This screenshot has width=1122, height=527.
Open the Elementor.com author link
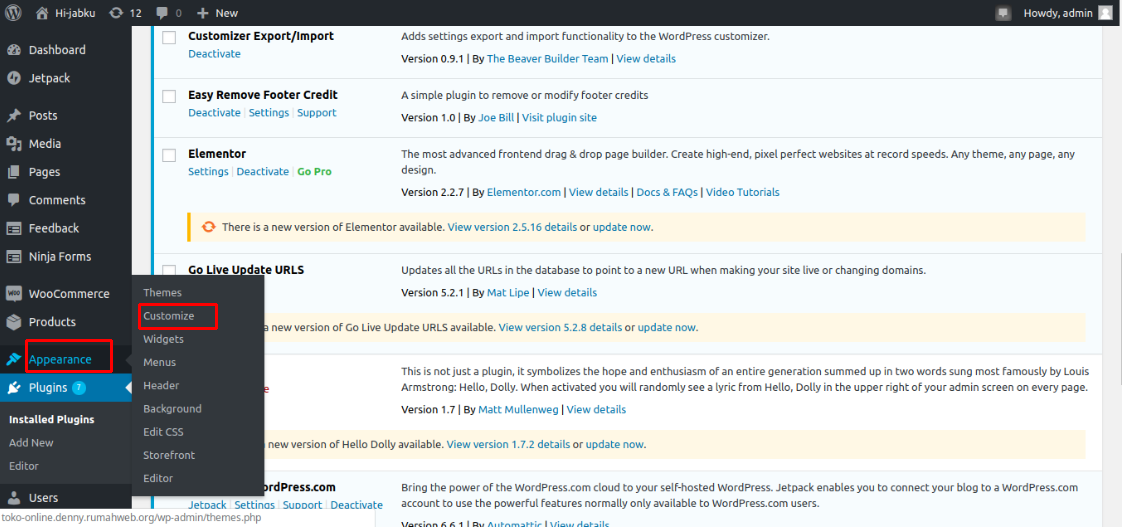pos(525,192)
